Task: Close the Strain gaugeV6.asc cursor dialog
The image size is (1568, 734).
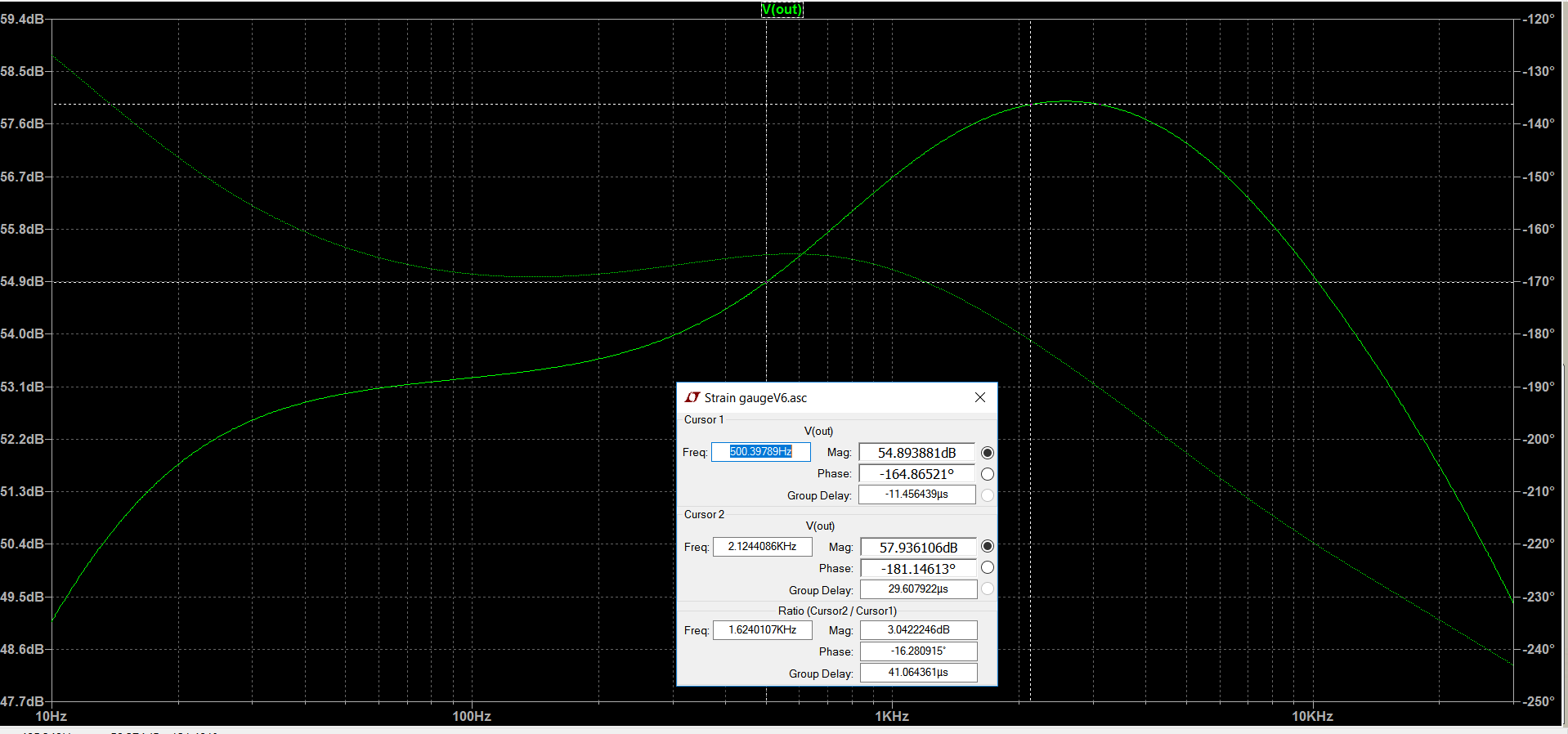Action: click(x=980, y=397)
